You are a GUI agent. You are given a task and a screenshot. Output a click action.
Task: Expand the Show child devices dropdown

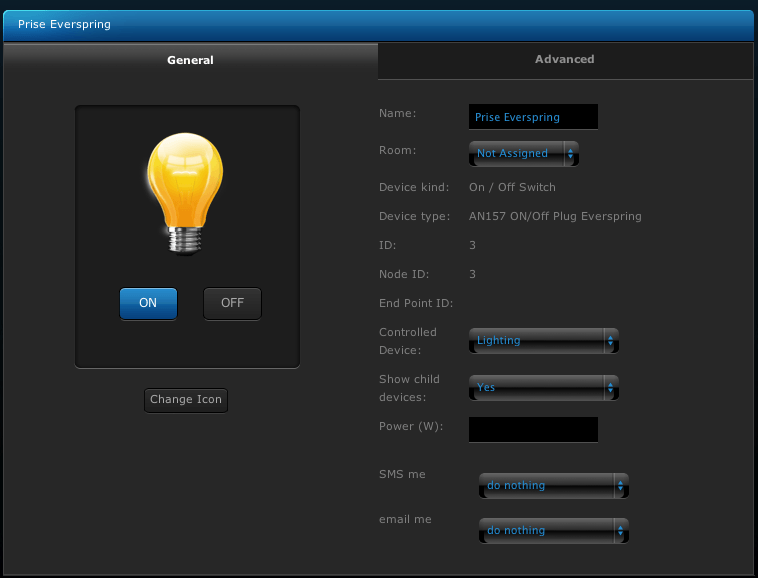[x=544, y=388]
